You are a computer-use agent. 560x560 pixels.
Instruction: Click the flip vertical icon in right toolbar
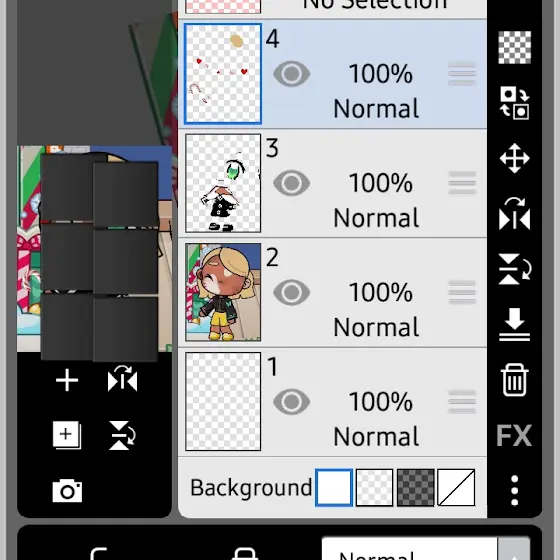515,269
